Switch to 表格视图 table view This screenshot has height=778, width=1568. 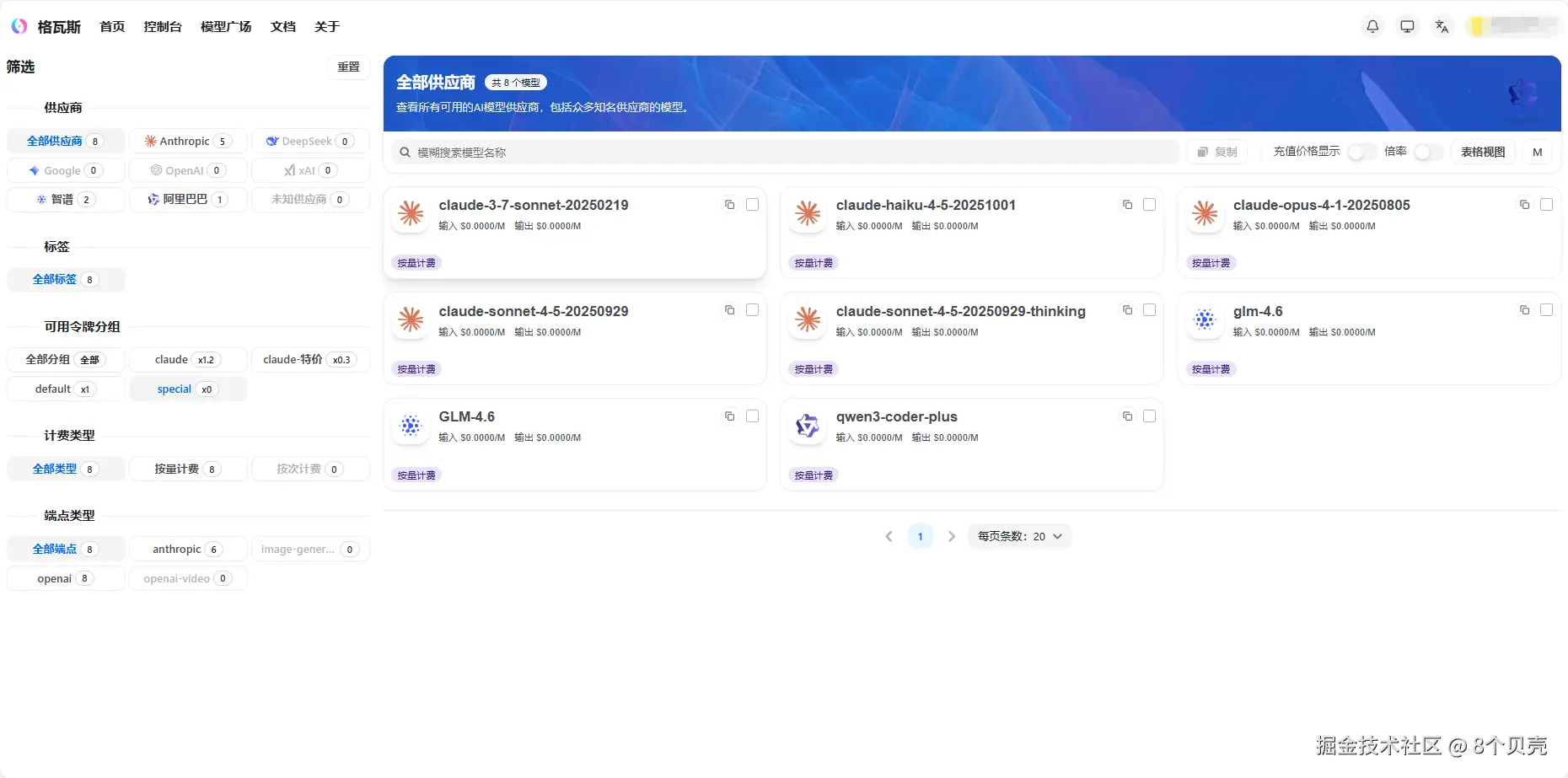(1483, 152)
